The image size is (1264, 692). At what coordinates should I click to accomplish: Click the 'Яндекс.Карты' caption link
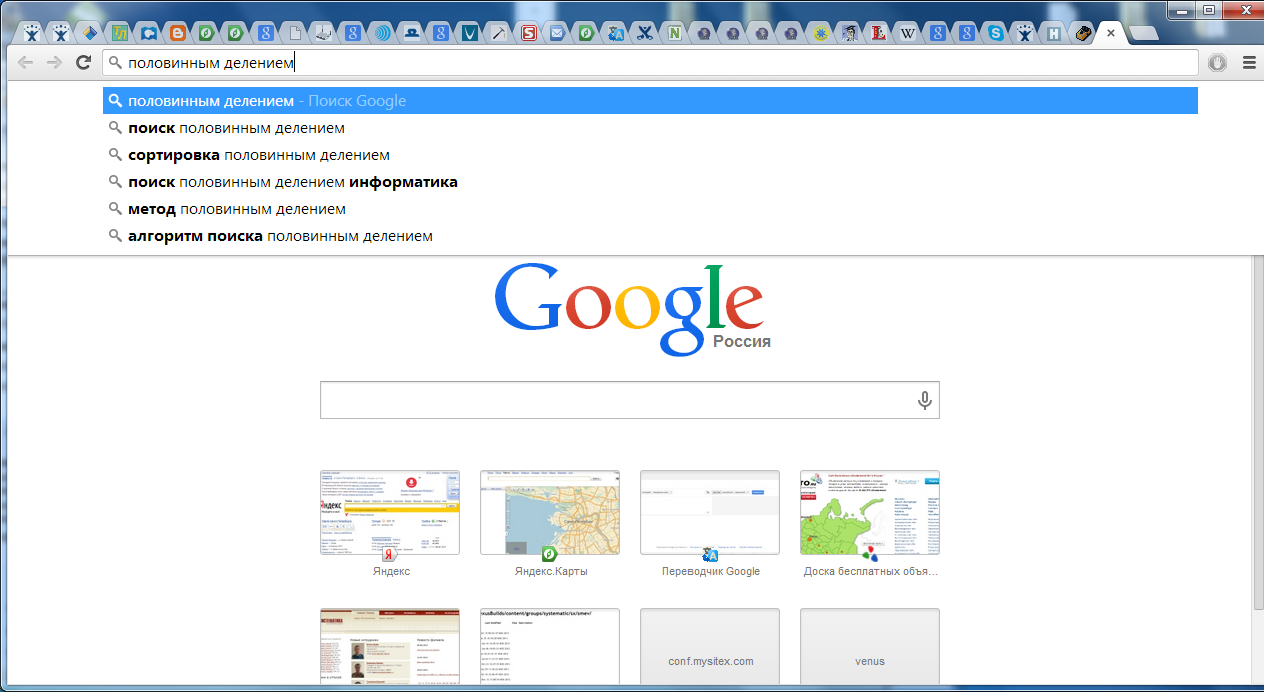coord(551,572)
